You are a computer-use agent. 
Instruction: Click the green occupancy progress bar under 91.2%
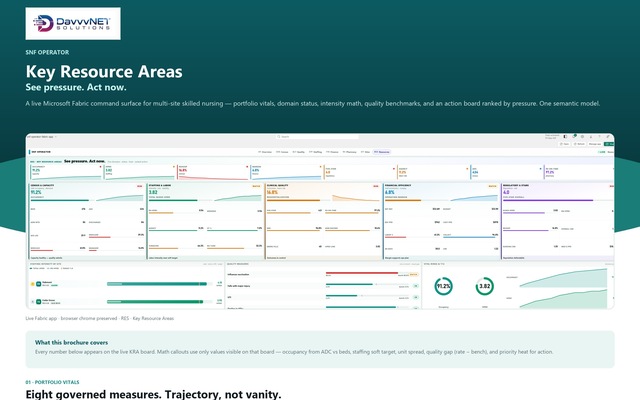60,200
